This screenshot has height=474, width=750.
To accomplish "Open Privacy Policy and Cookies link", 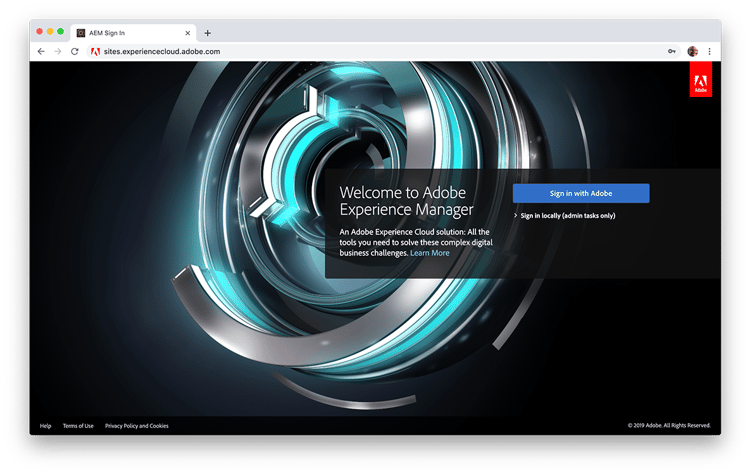I will tap(137, 426).
